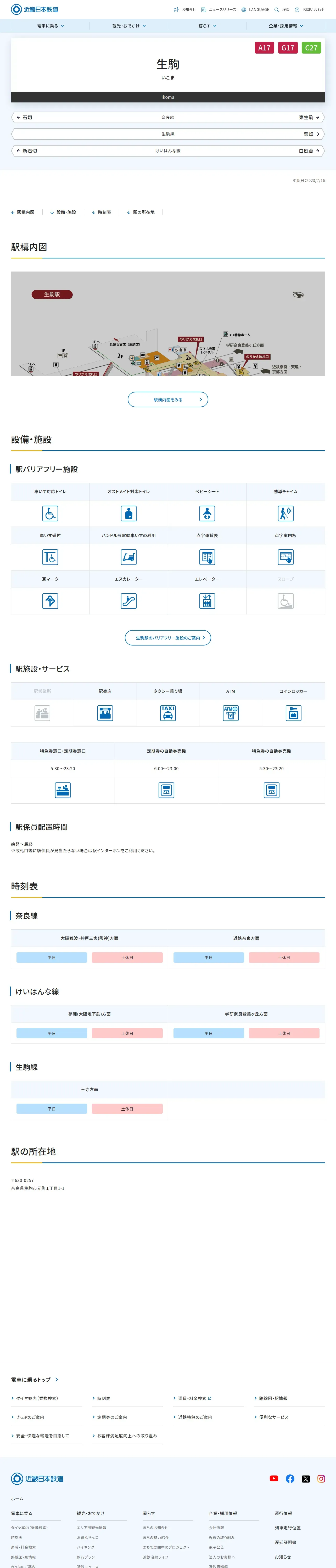Expand the 暮らす navigation menu
Screen dimensions: 336x1568
(x=207, y=26)
